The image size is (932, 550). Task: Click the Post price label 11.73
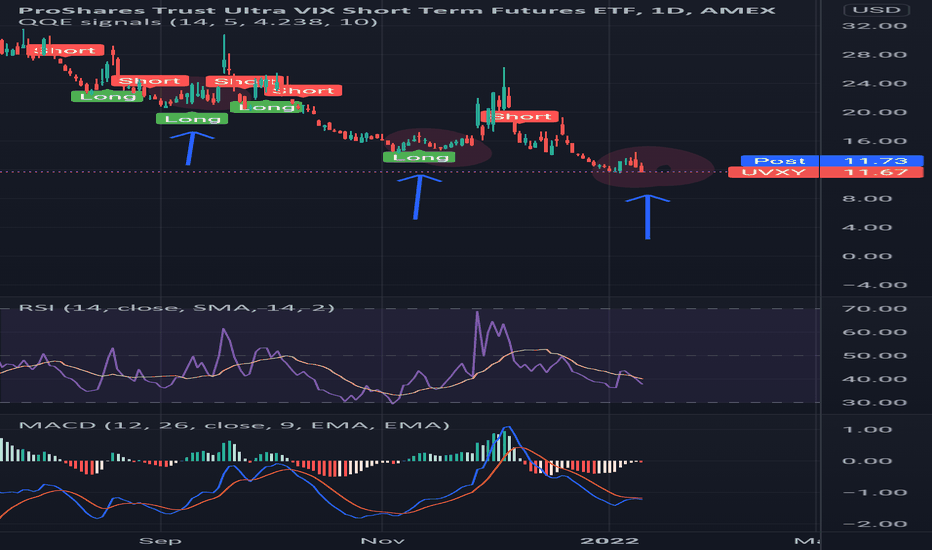point(832,161)
